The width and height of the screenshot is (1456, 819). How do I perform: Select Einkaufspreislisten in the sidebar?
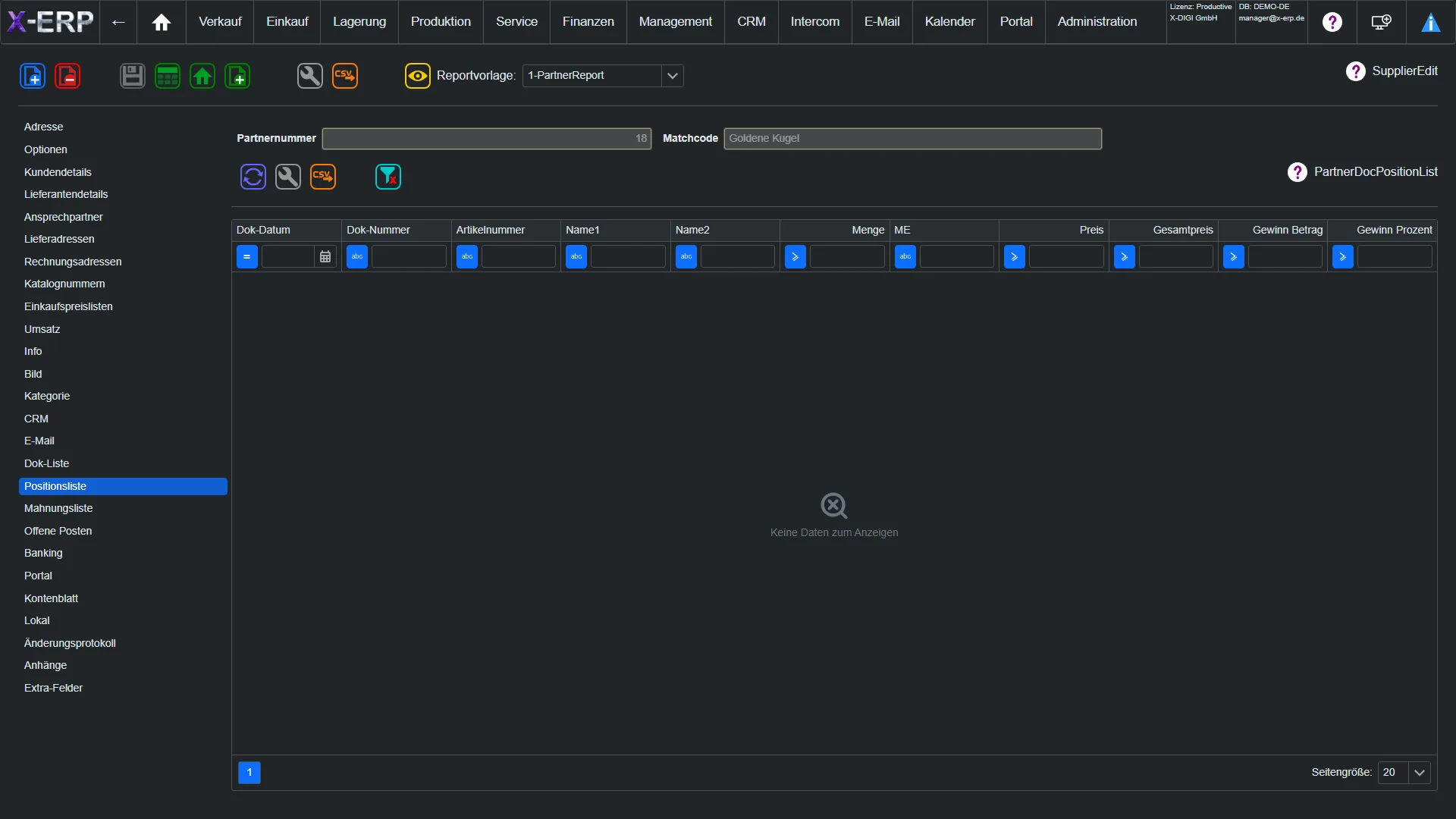(x=123, y=306)
